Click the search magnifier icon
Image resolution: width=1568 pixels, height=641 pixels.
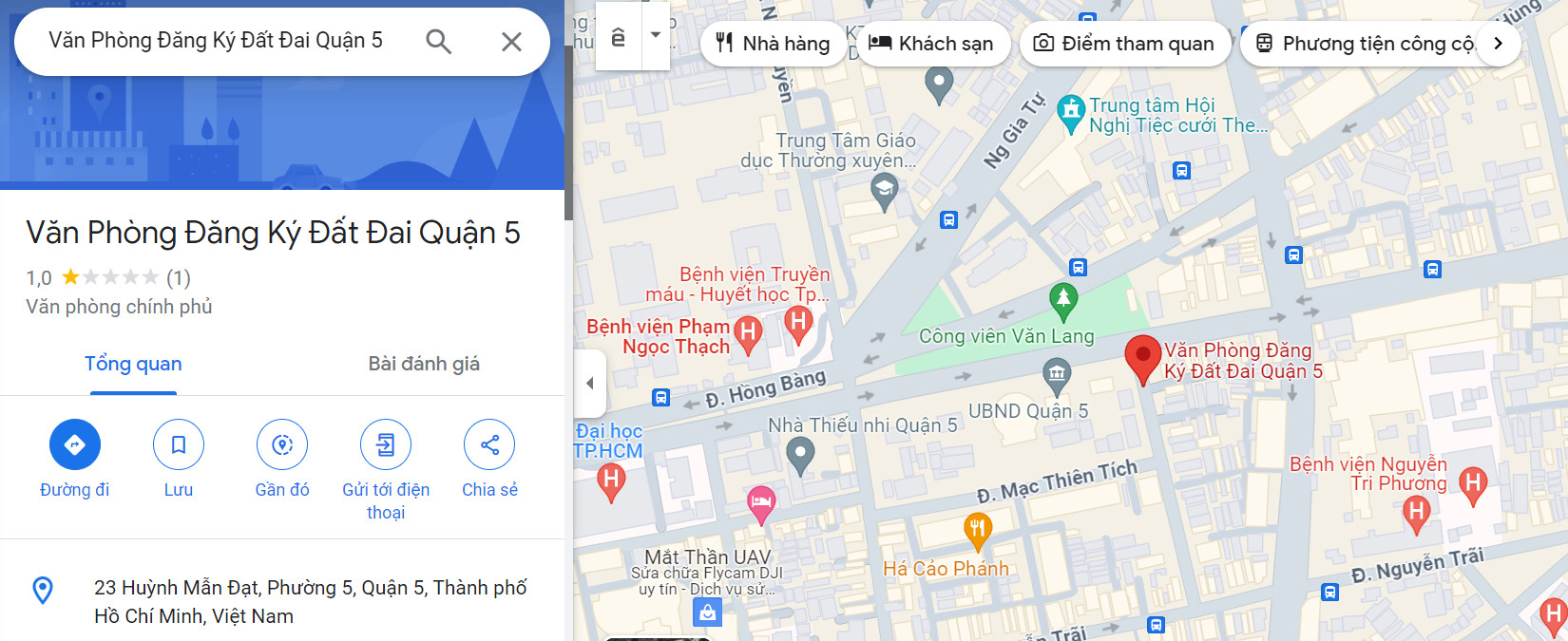[438, 41]
